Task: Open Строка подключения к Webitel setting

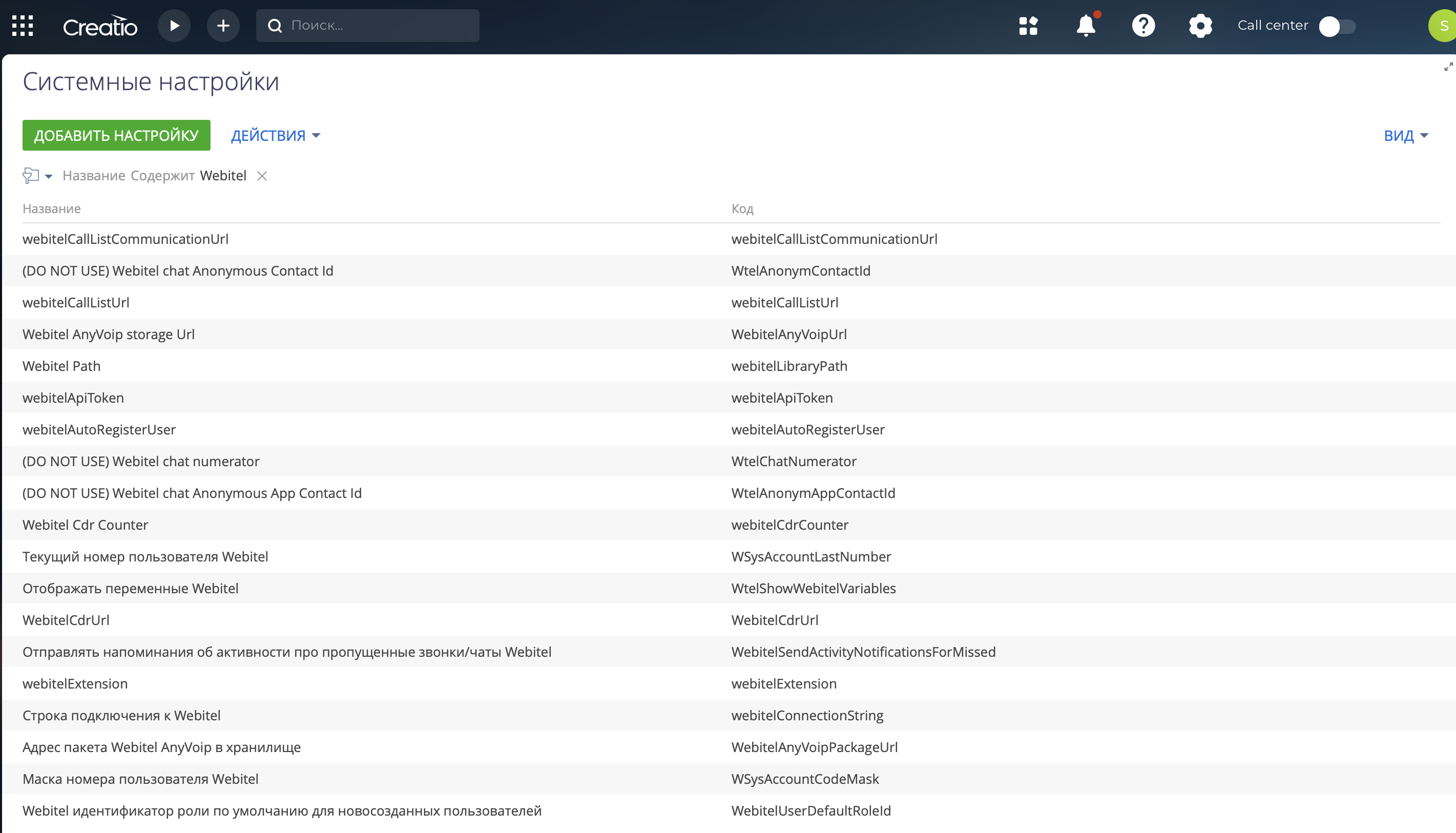Action: pyautogui.click(x=121, y=715)
